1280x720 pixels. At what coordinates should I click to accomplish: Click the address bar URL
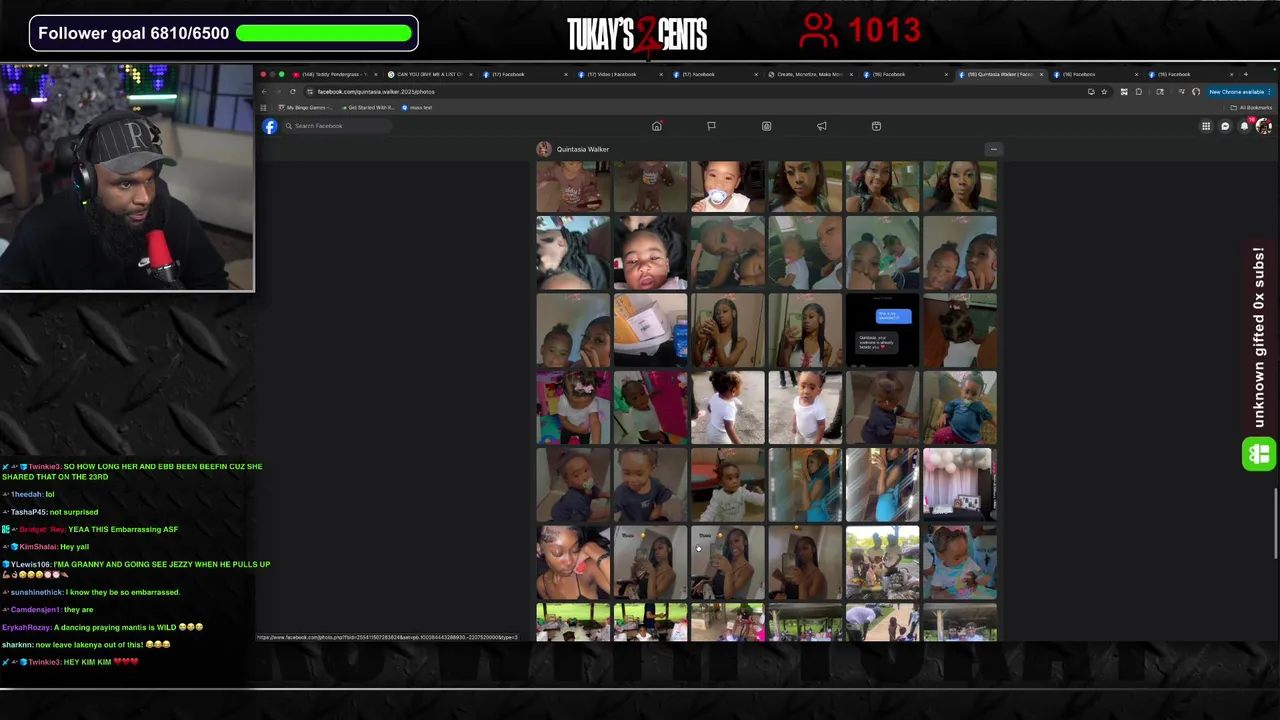click(376, 92)
